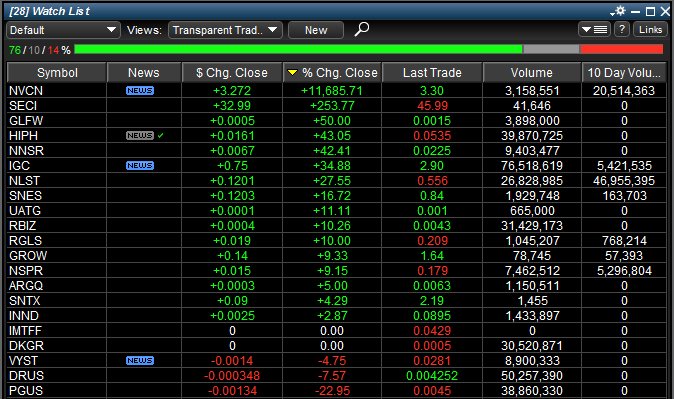Select the RBIZ symbol

pyautogui.click(x=22, y=226)
